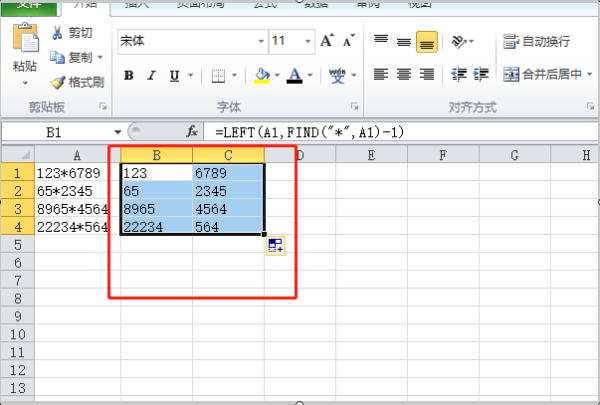Apply the yellow fill color bucket

[x=262, y=75]
